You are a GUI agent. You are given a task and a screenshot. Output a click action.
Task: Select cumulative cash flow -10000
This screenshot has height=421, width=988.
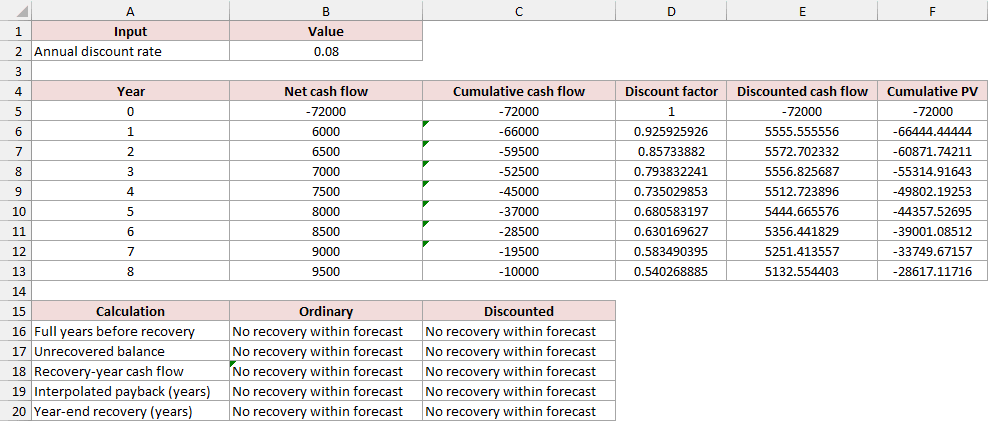[519, 272]
